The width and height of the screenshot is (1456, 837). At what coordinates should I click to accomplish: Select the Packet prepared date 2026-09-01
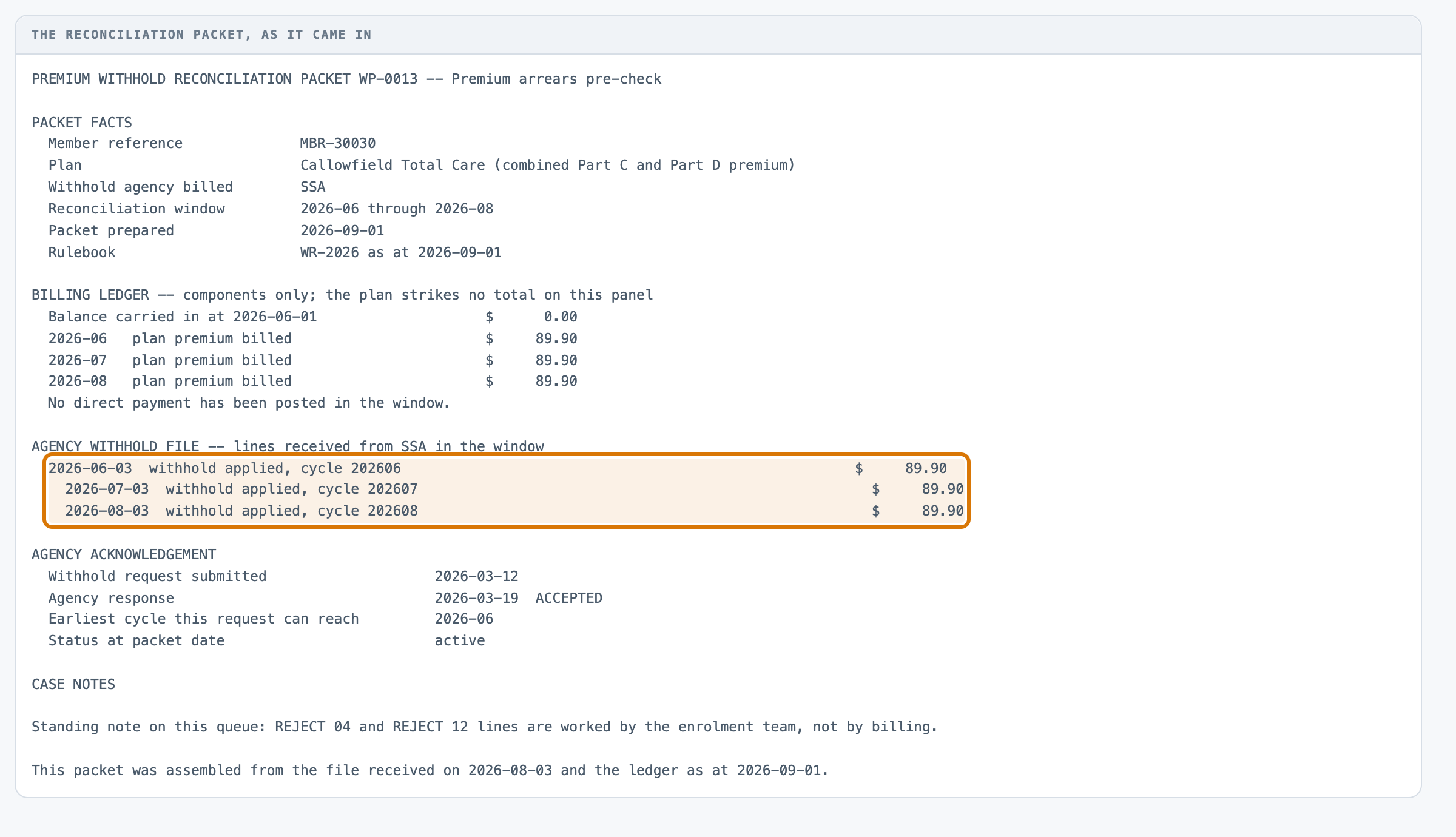point(342,231)
